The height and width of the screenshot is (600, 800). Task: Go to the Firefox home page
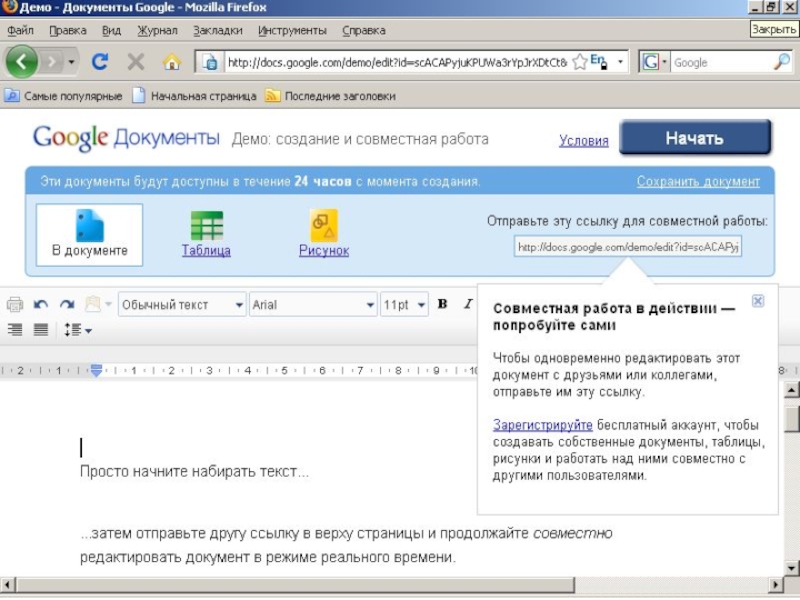[171, 62]
